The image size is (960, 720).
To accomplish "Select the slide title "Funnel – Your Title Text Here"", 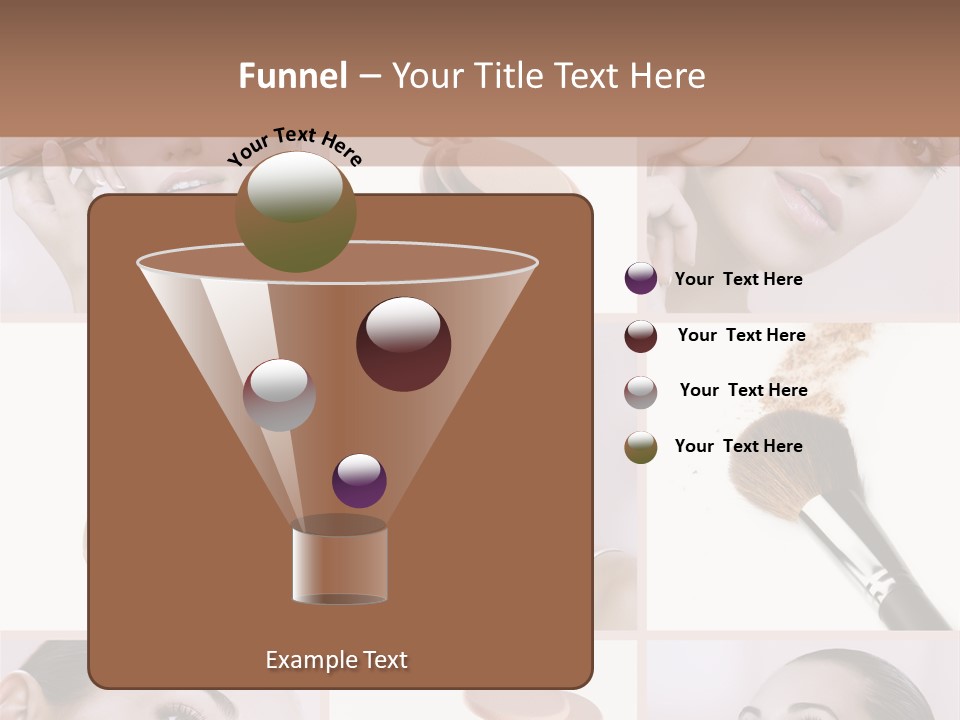I will (471, 76).
